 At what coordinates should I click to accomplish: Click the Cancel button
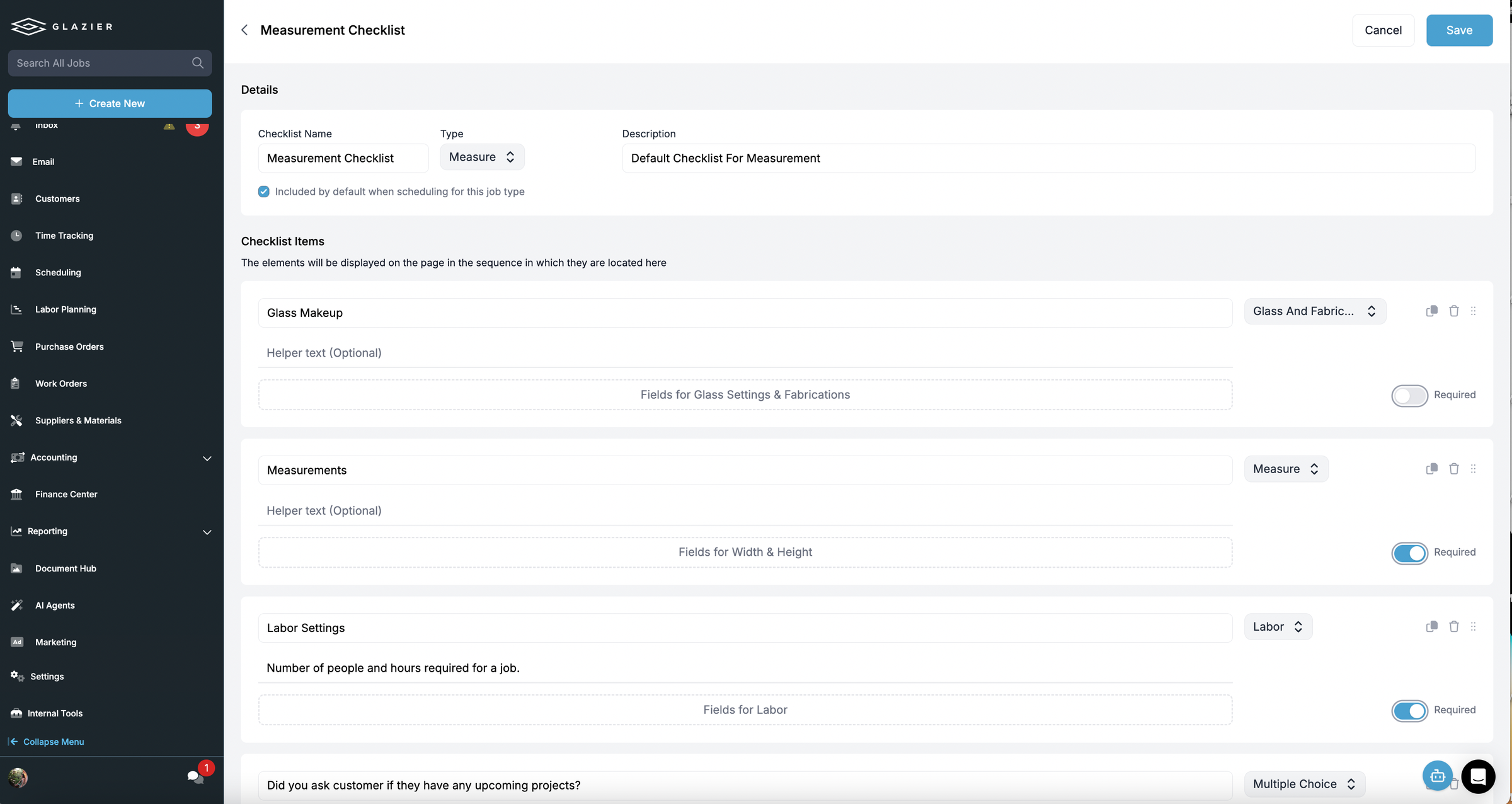point(1383,30)
